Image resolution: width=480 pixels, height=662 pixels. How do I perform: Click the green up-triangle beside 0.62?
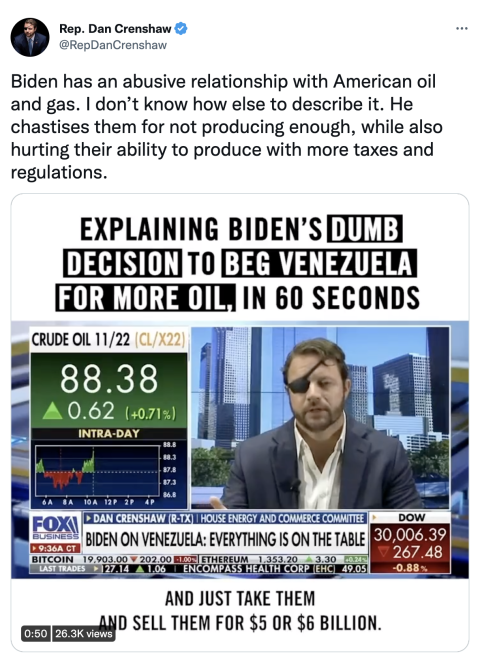(x=52, y=411)
